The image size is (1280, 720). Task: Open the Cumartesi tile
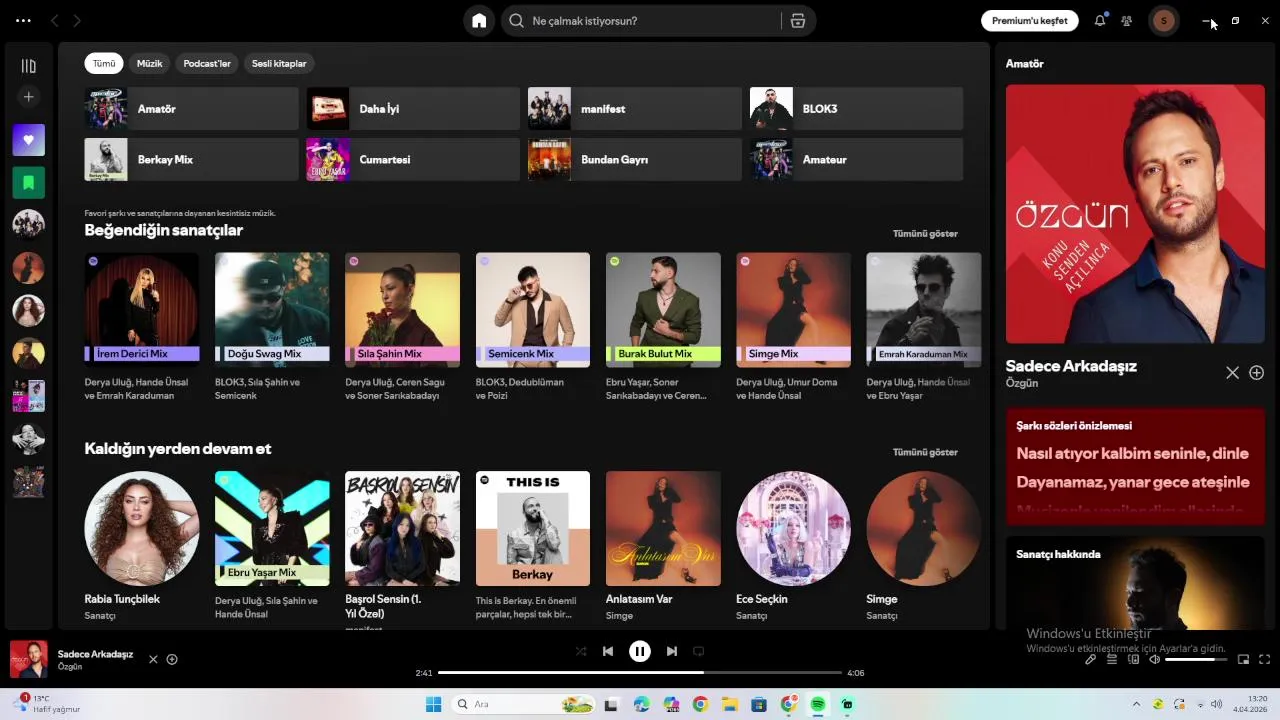413,159
